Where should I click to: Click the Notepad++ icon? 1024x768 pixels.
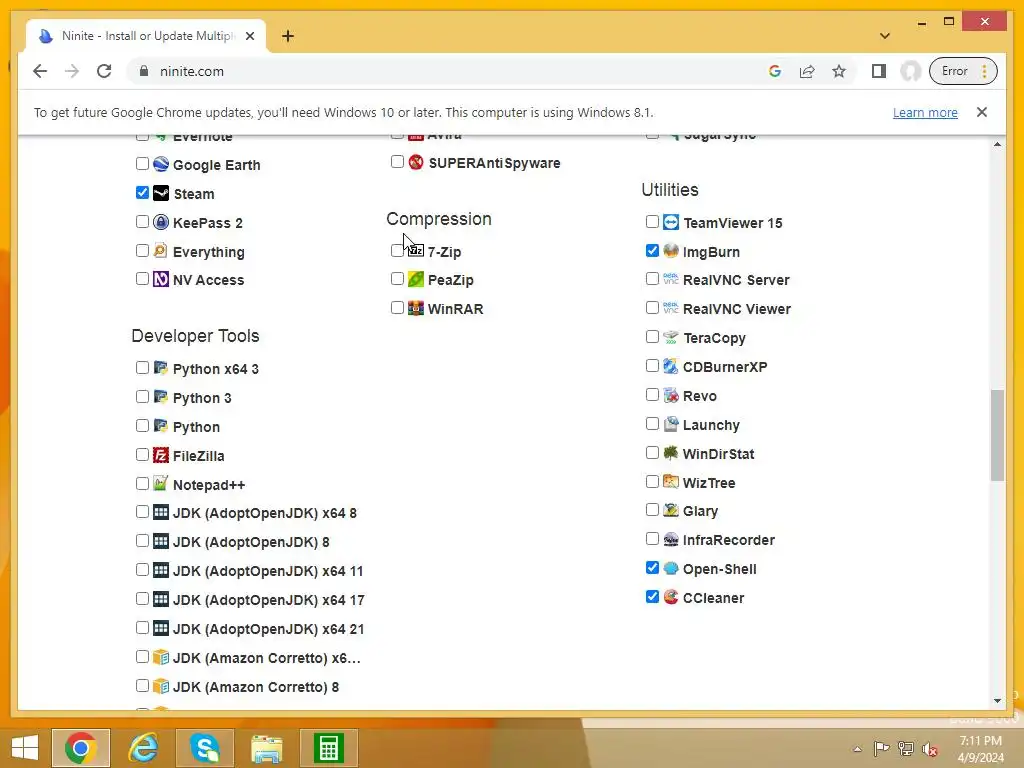[x=161, y=484]
